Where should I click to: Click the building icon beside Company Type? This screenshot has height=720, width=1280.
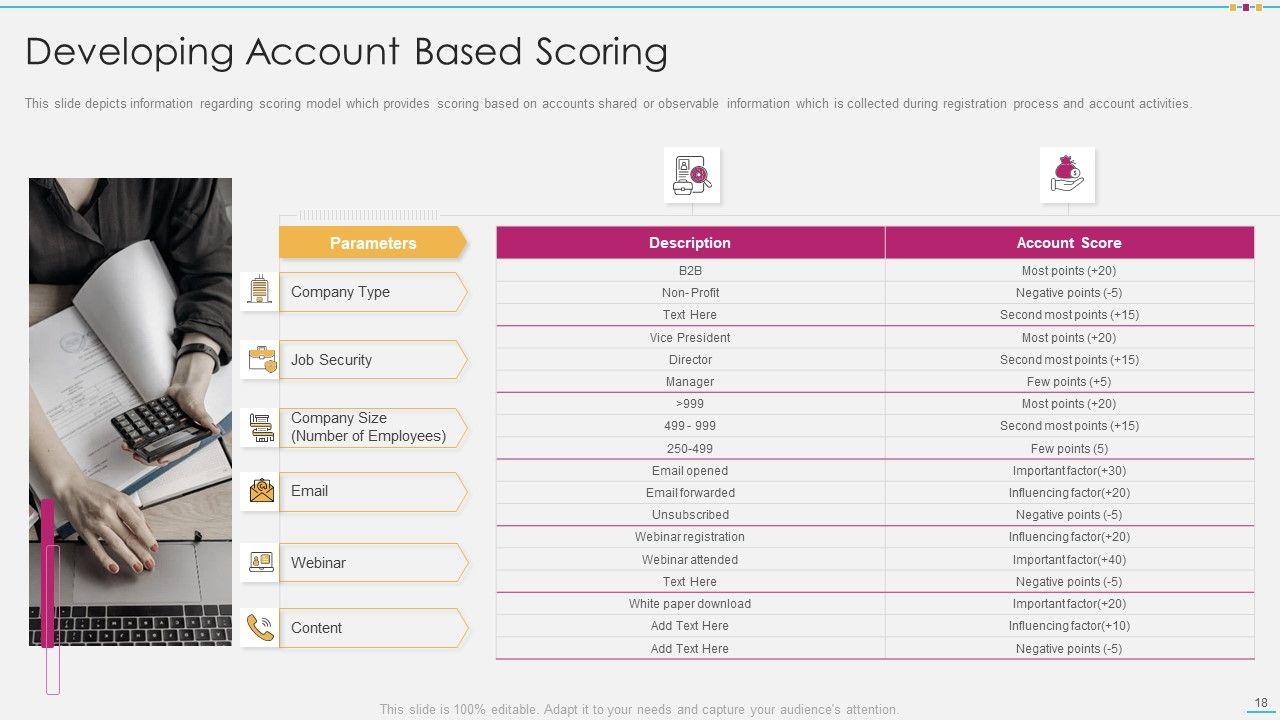[x=260, y=291]
